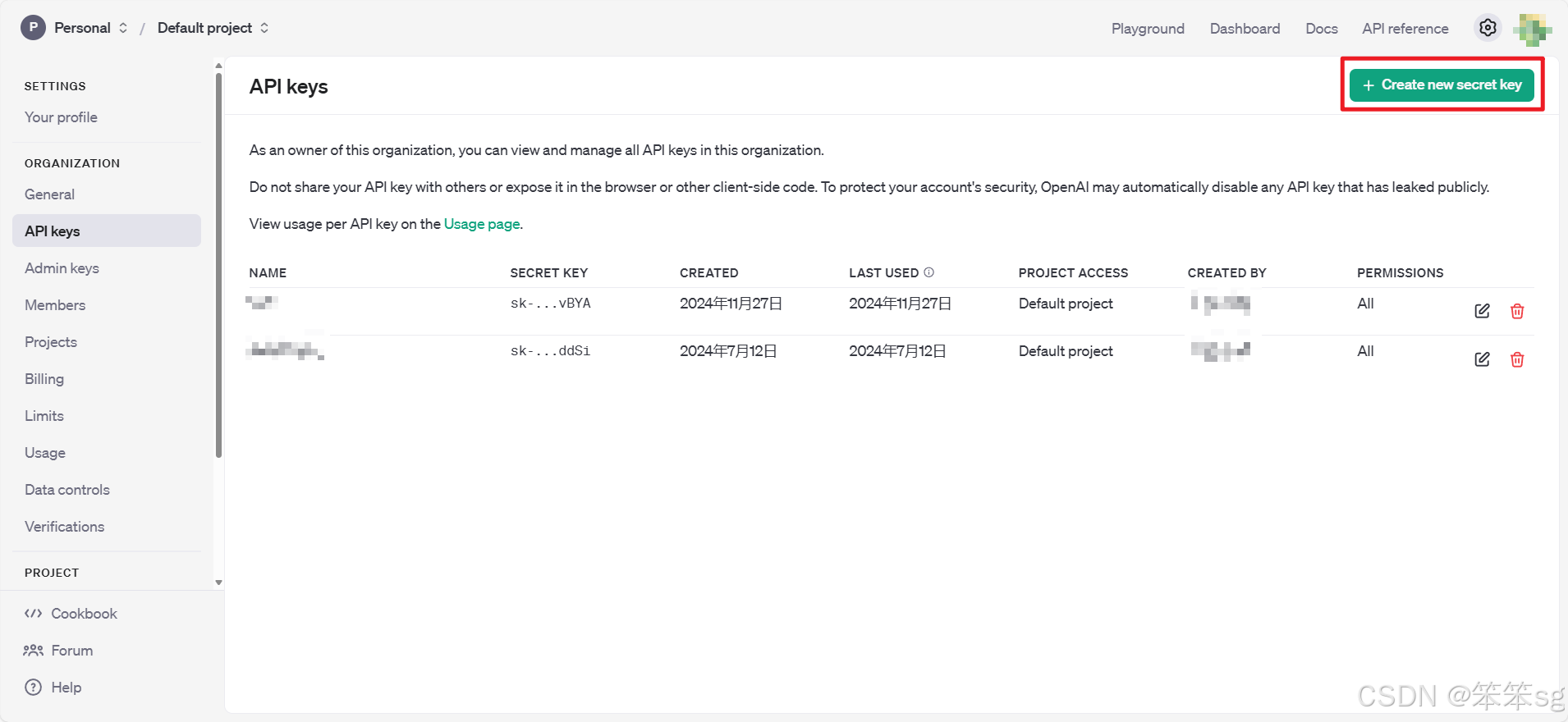
Task: Delete the sk-...vBYA API key
Action: tap(1517, 311)
